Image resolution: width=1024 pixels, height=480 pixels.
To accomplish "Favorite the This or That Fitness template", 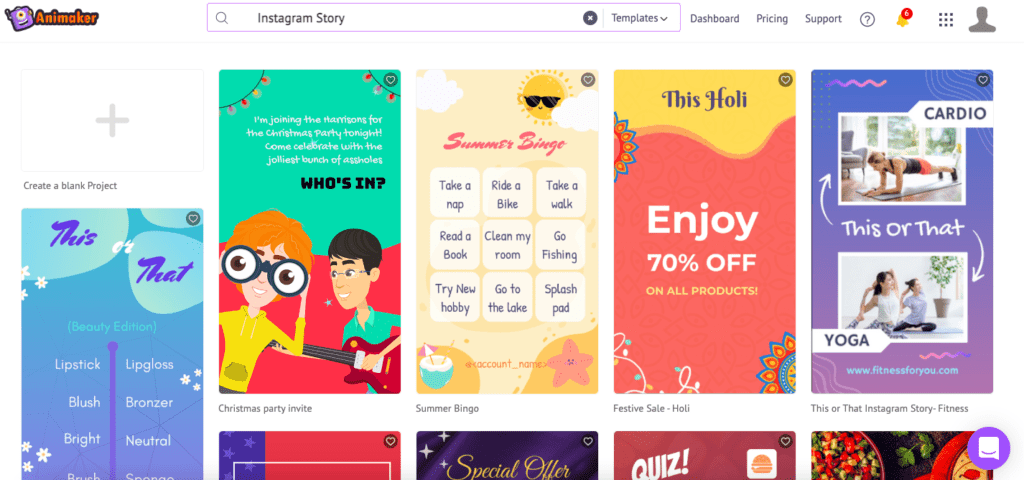I will 982,80.
